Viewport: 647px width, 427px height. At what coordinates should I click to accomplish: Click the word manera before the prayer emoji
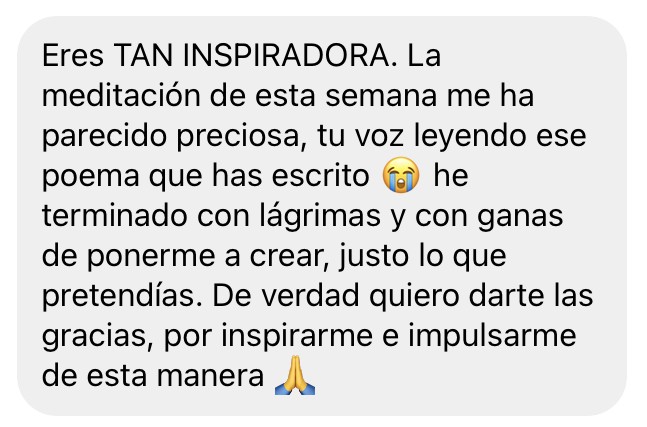[x=210, y=376]
